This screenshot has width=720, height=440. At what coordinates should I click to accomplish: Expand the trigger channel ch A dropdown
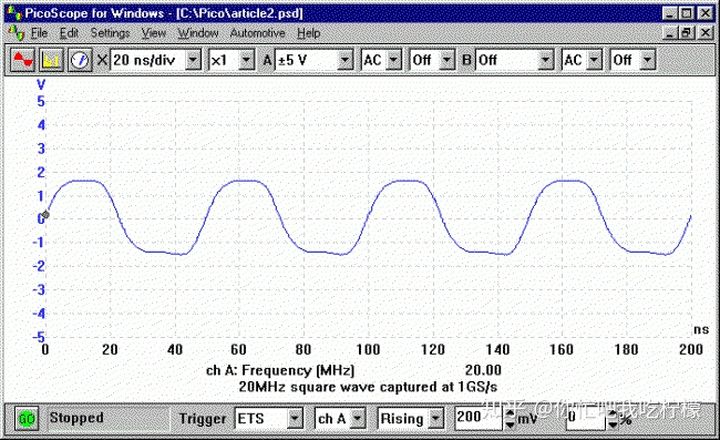pos(358,418)
